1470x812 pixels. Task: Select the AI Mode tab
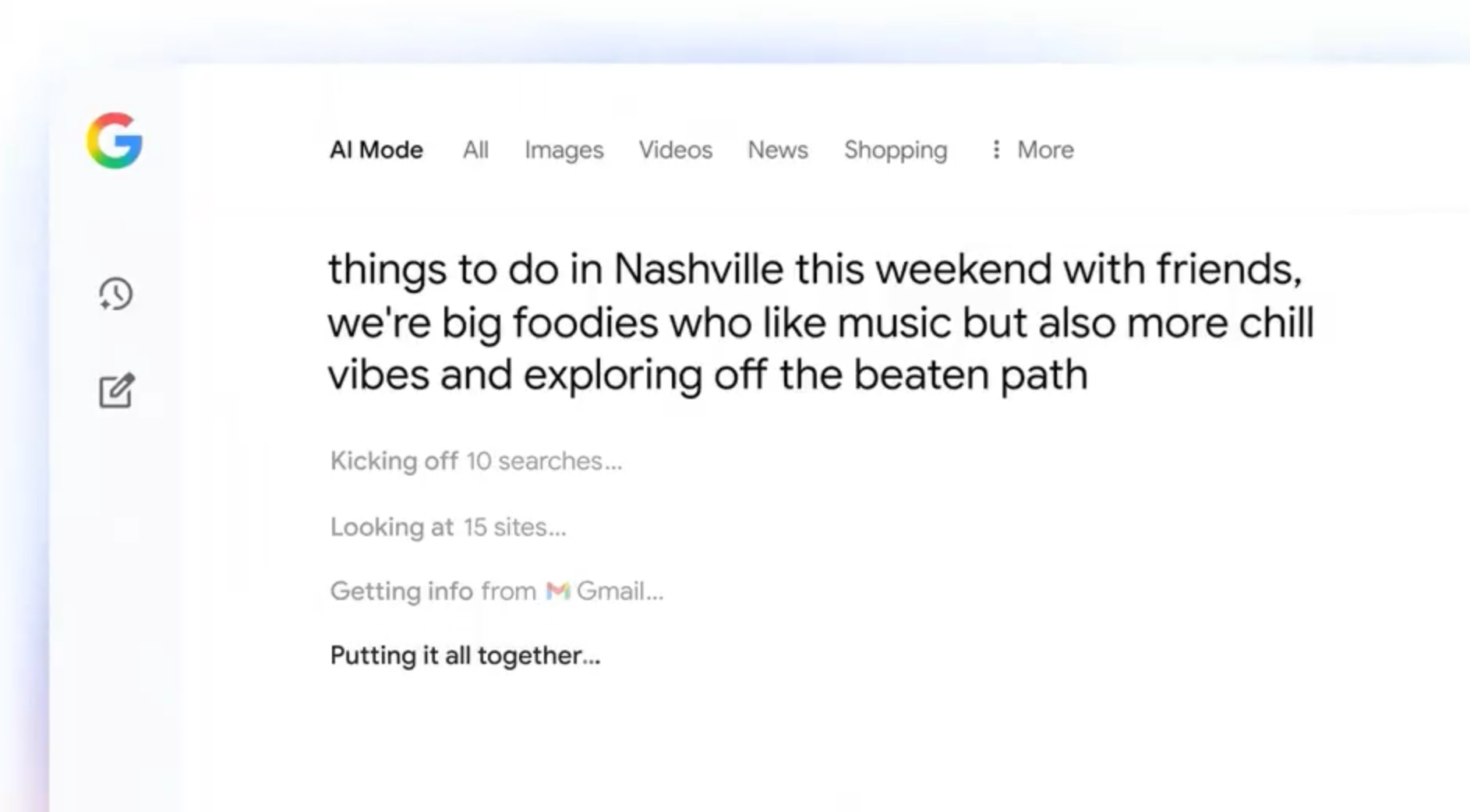[376, 150]
